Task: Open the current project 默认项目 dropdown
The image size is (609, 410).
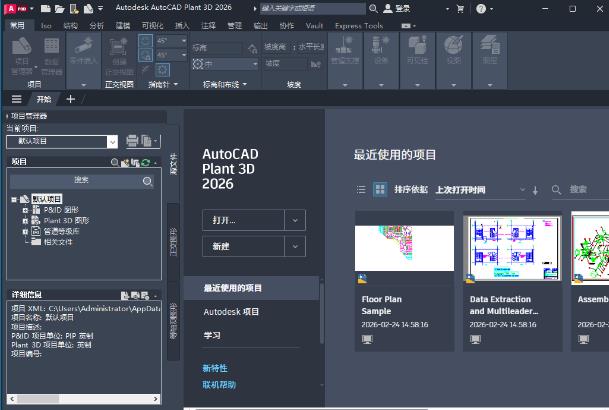Action: point(112,142)
